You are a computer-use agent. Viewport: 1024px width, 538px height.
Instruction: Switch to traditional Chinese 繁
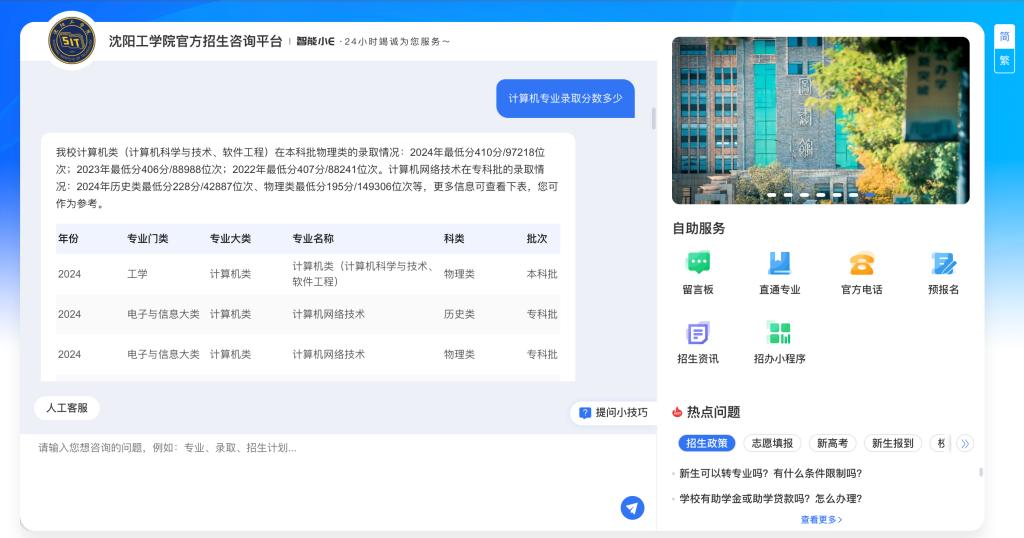pos(1004,60)
